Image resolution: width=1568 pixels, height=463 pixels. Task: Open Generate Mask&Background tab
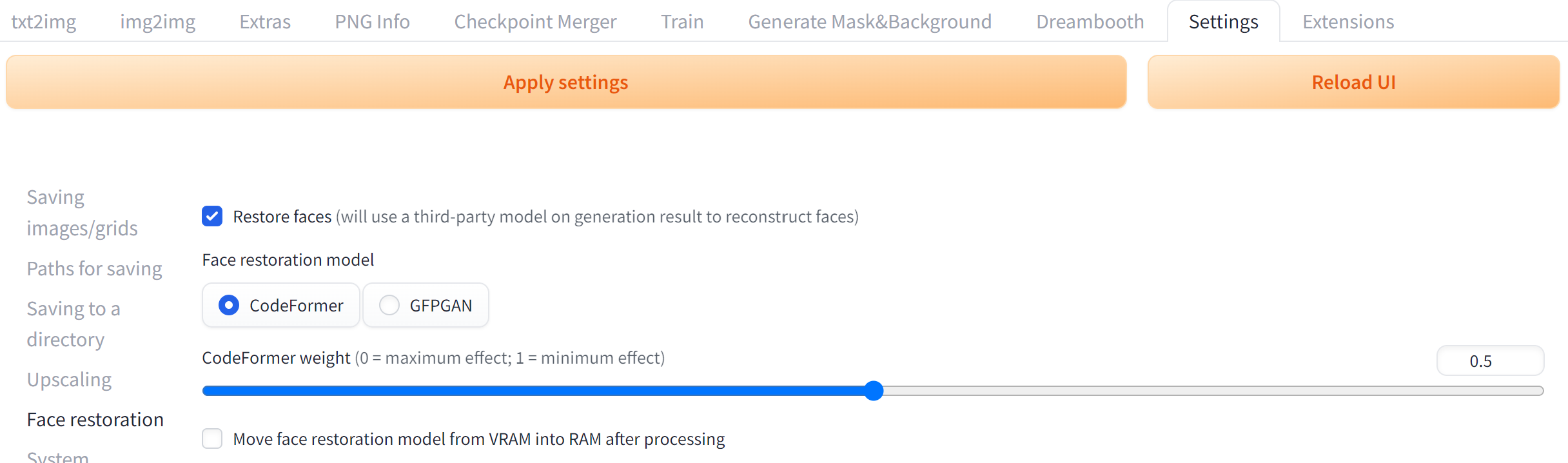[870, 22]
